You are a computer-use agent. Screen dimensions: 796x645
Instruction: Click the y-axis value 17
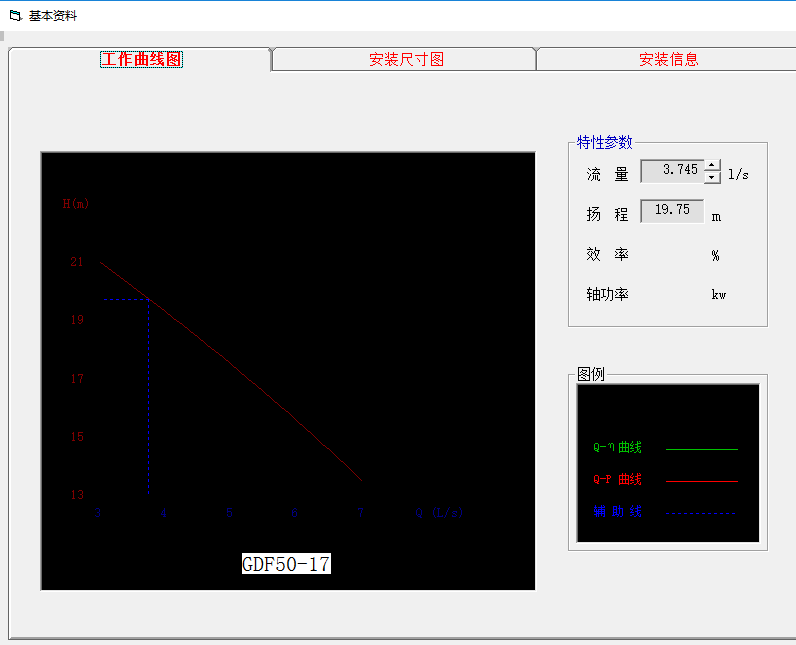[77, 379]
